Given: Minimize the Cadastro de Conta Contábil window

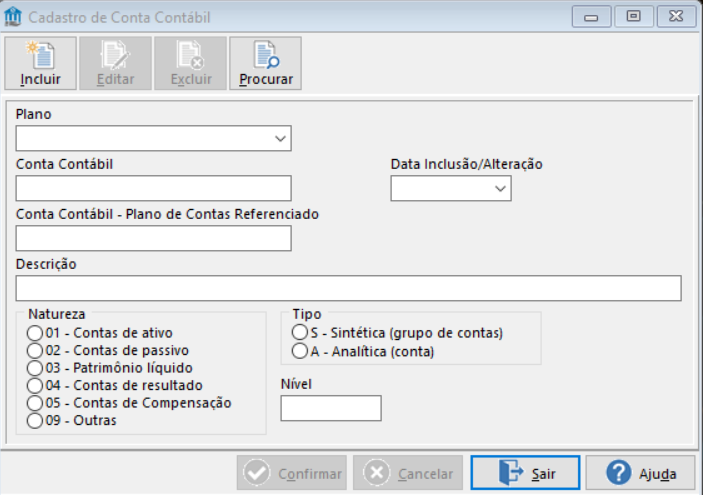Looking at the screenshot, I should pyautogui.click(x=591, y=17).
